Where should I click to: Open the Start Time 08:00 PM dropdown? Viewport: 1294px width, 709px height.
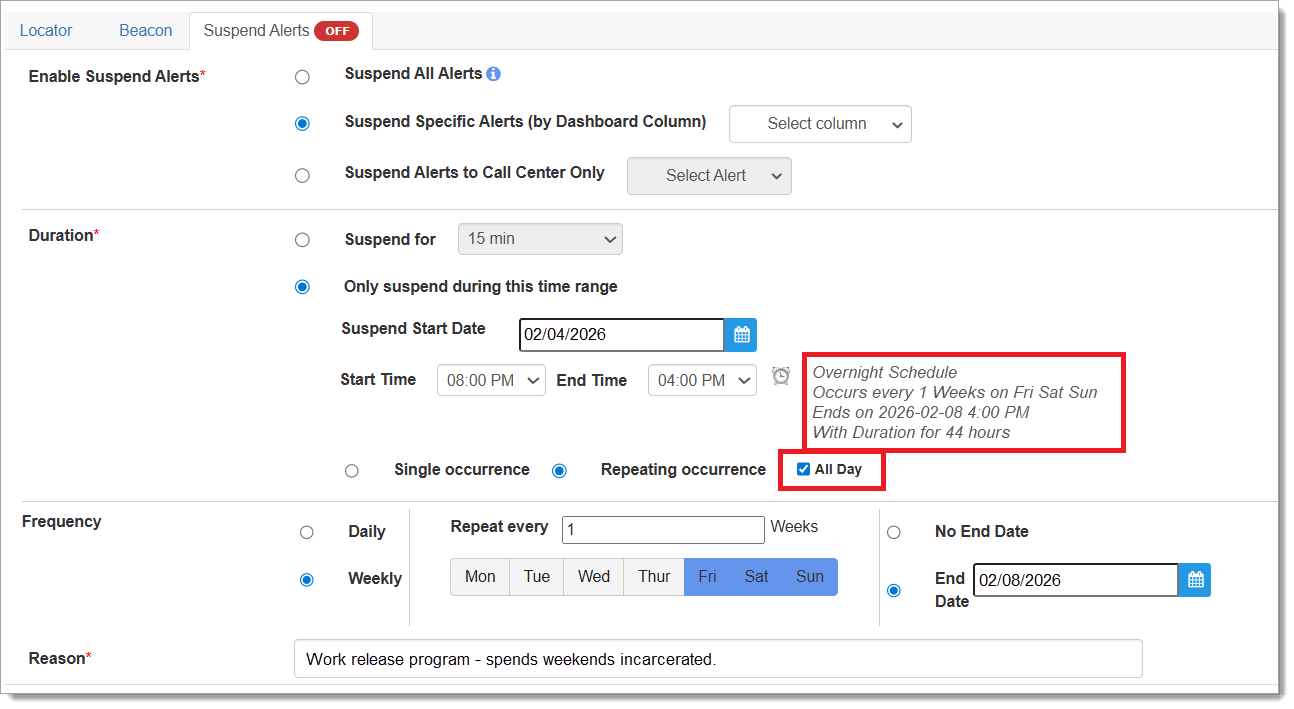pos(491,380)
